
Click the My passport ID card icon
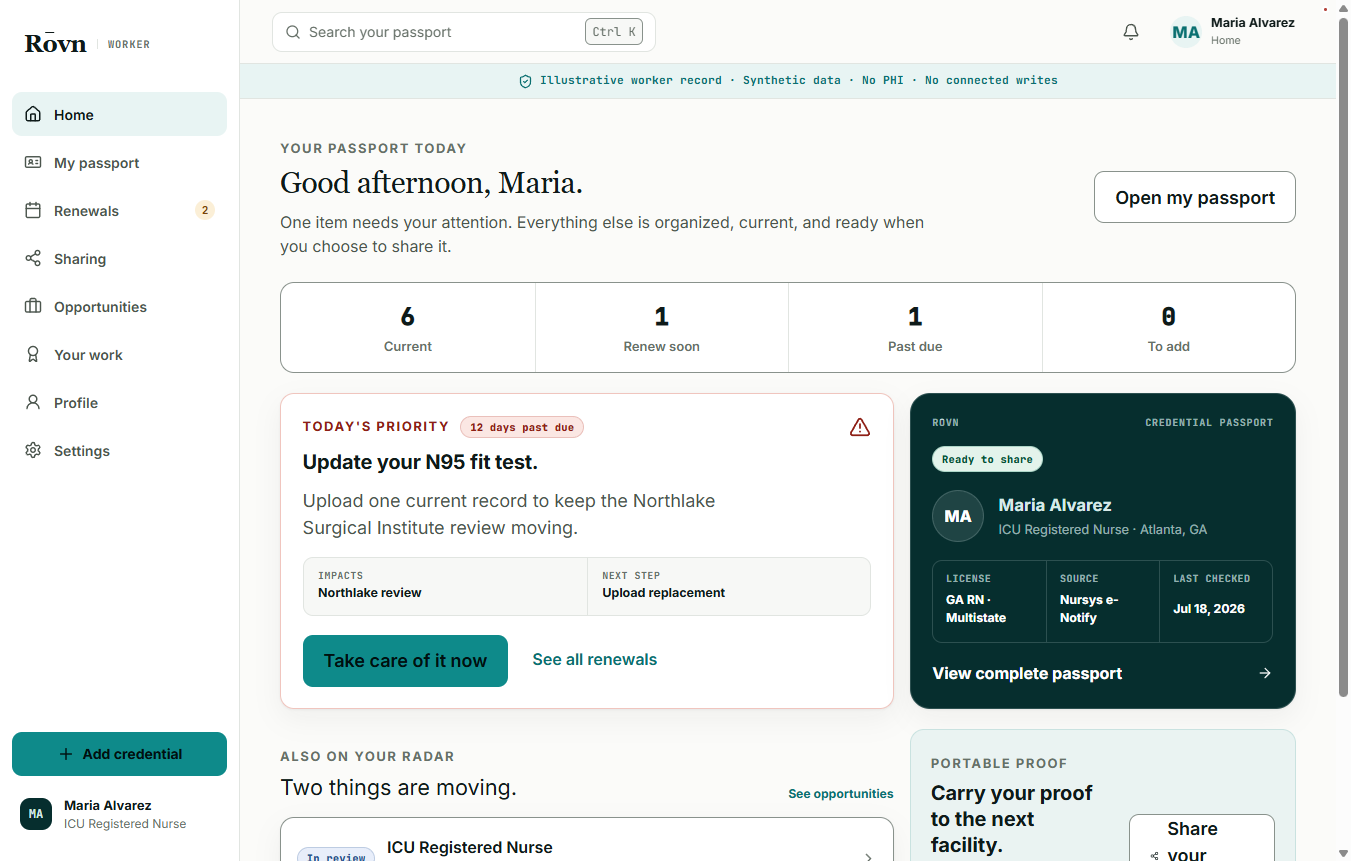33,162
